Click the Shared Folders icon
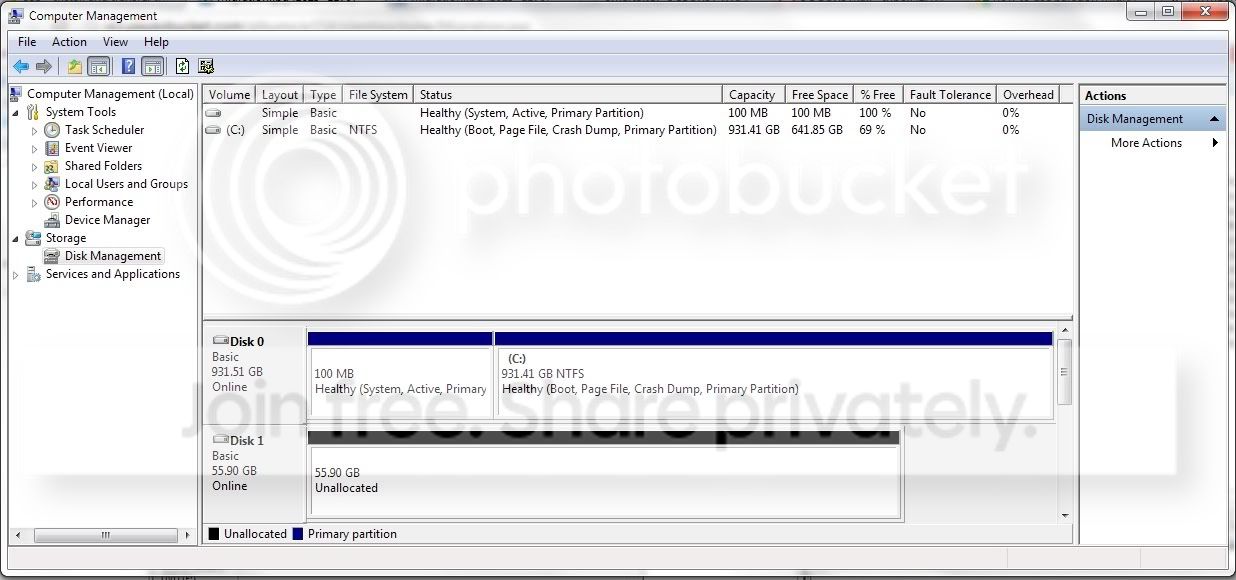Screen dimensions: 1236x580 pos(52,166)
